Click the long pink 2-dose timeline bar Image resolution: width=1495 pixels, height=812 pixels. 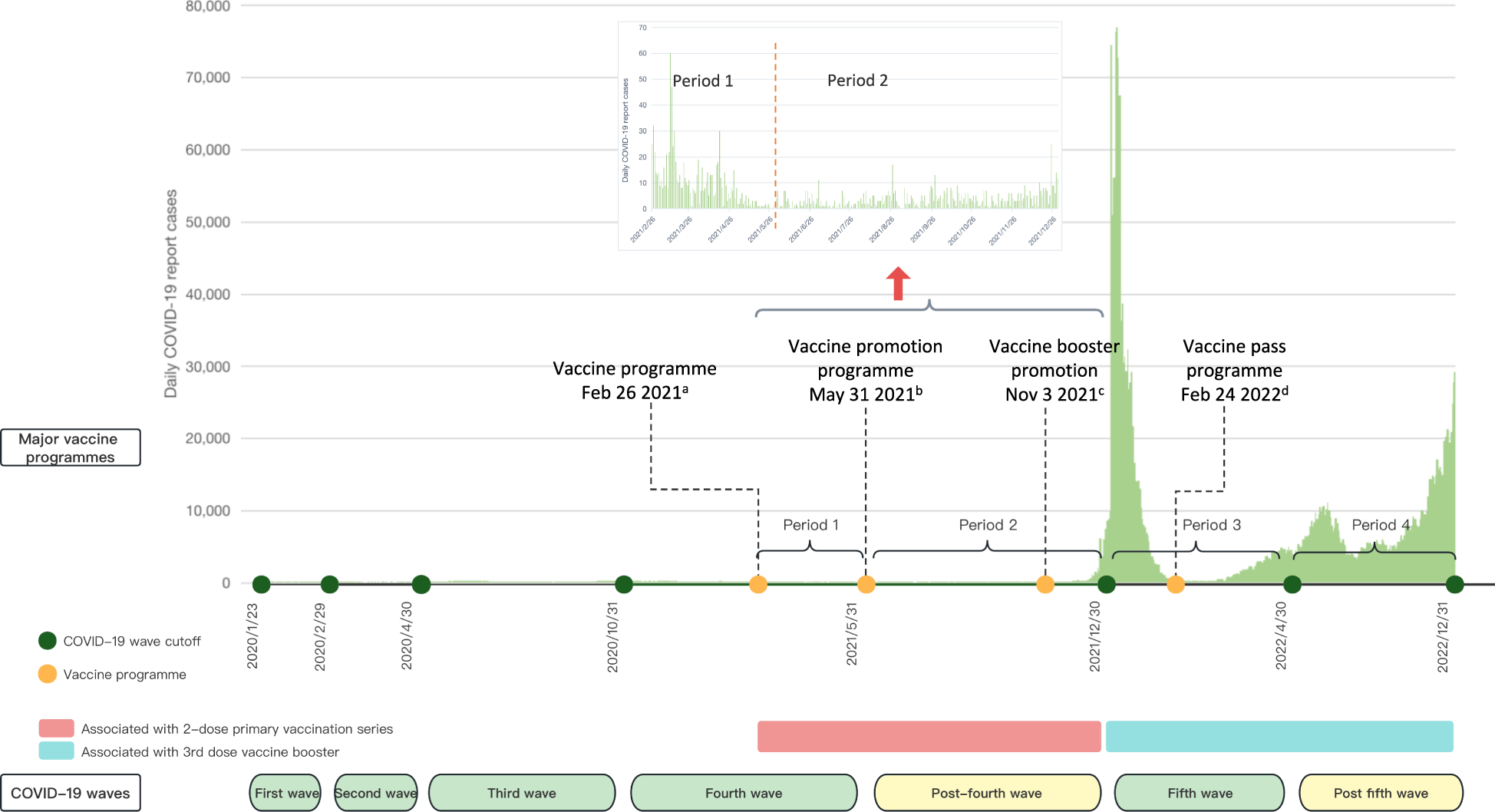point(929,736)
